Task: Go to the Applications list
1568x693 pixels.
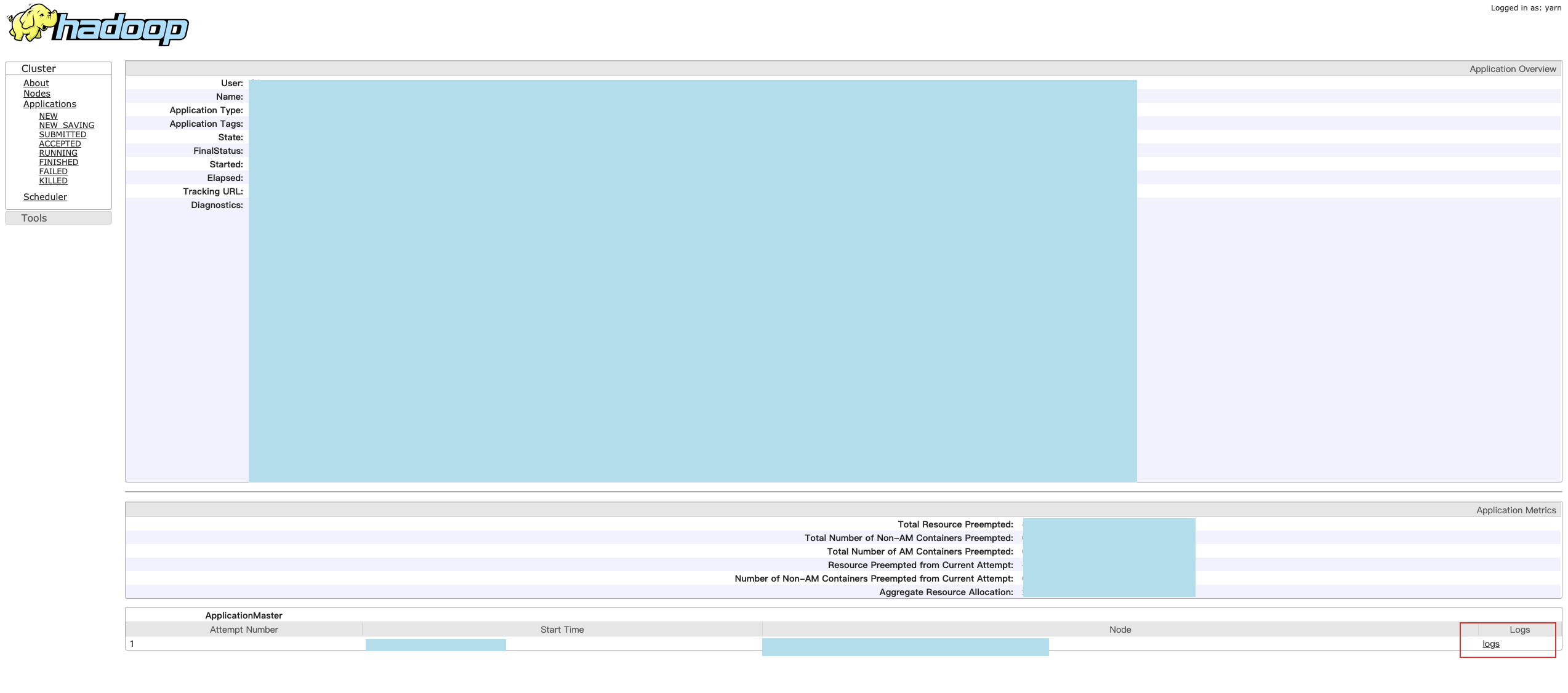Action: pos(49,104)
